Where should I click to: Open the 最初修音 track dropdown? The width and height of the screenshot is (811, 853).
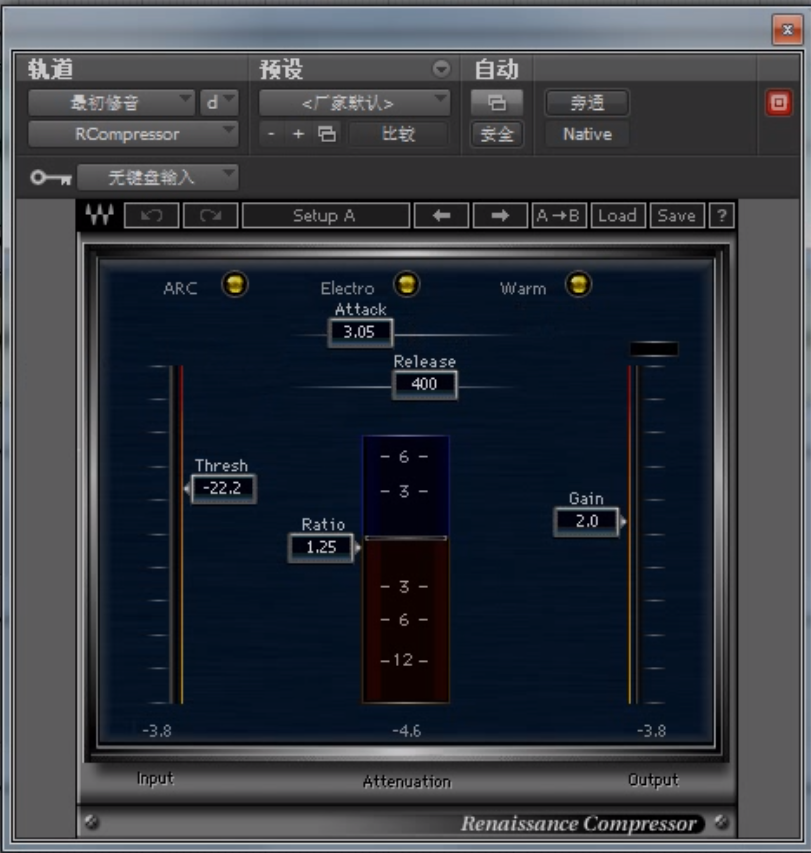click(111, 102)
